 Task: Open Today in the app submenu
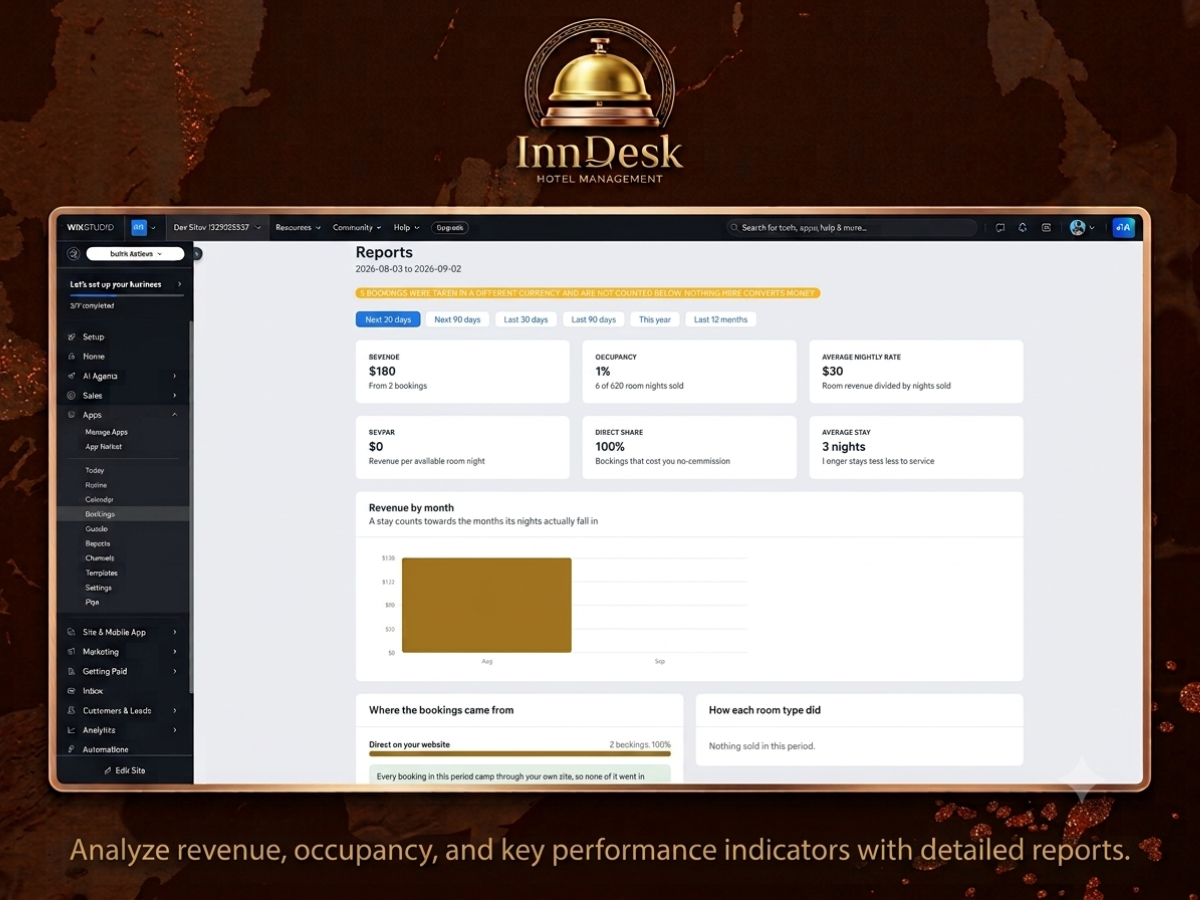95,470
